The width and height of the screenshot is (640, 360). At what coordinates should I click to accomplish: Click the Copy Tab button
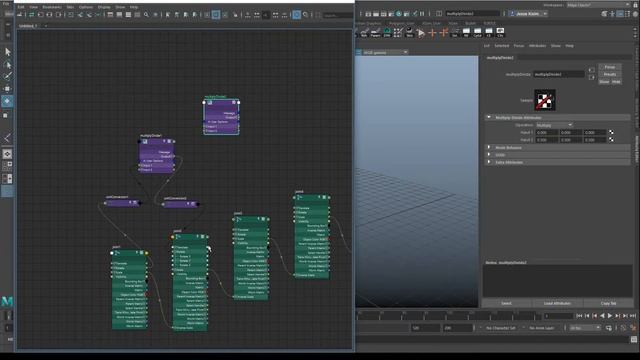click(608, 303)
